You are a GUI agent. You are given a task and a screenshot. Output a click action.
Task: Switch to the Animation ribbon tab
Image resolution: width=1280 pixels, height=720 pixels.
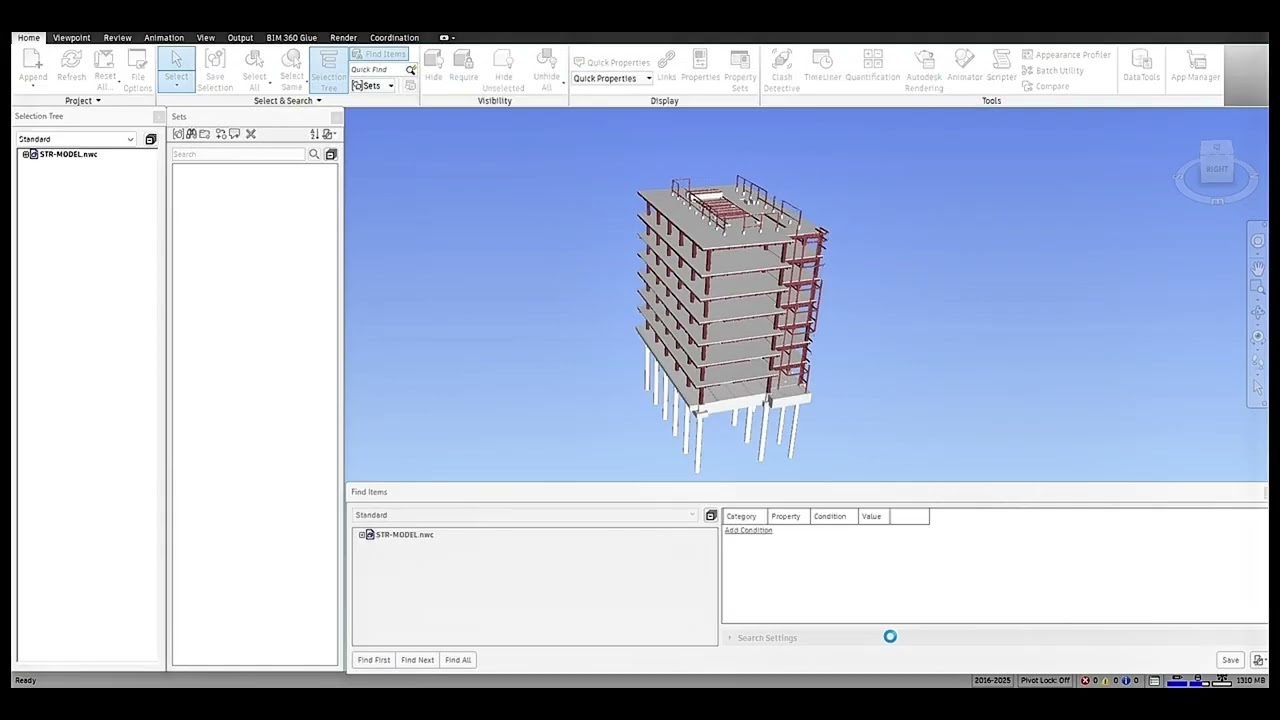164,38
